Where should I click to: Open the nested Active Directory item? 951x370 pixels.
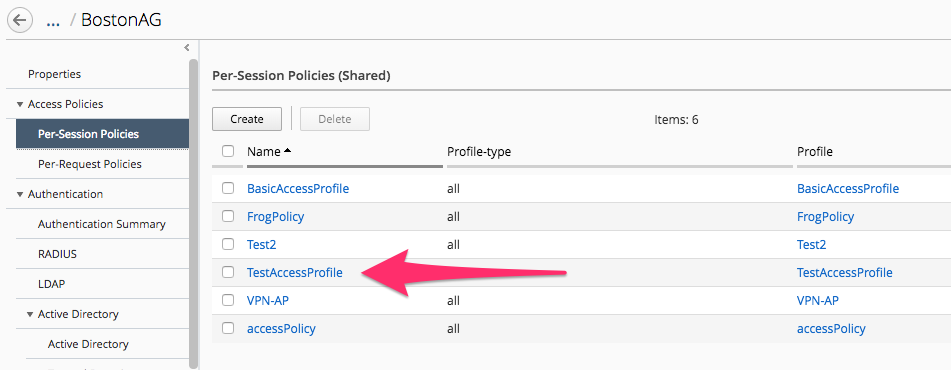coord(89,344)
